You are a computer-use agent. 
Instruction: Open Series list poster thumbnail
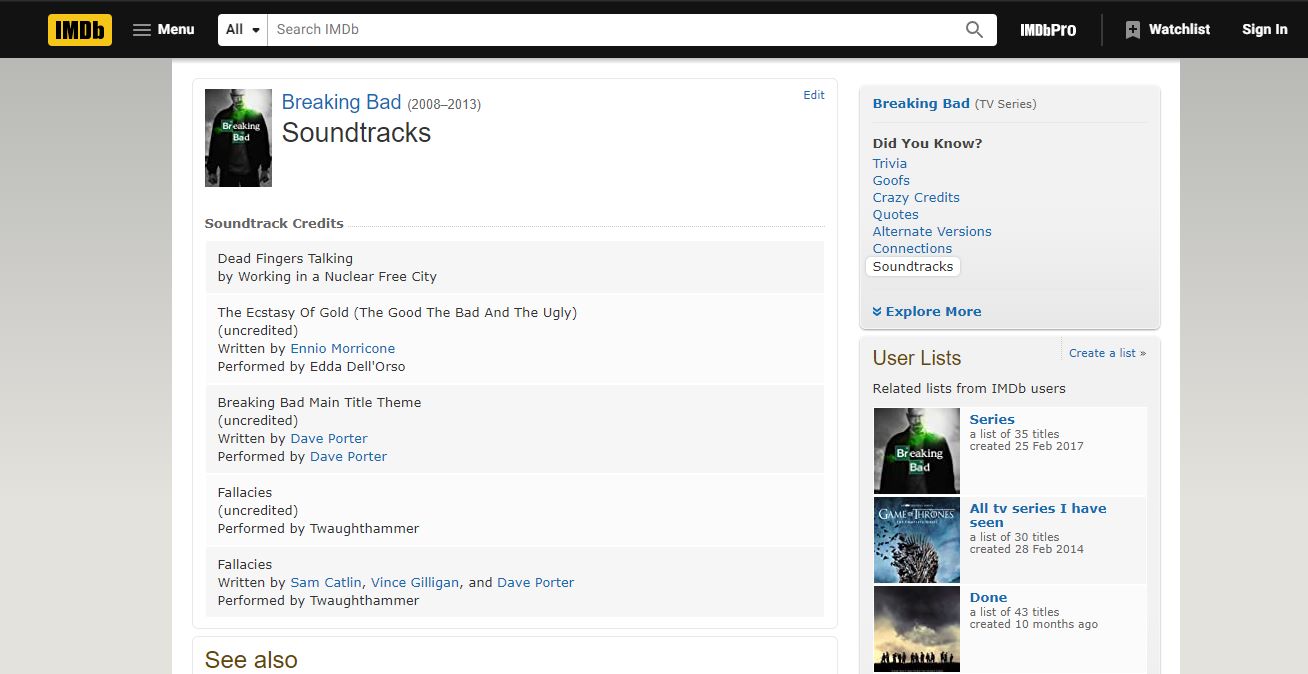917,451
